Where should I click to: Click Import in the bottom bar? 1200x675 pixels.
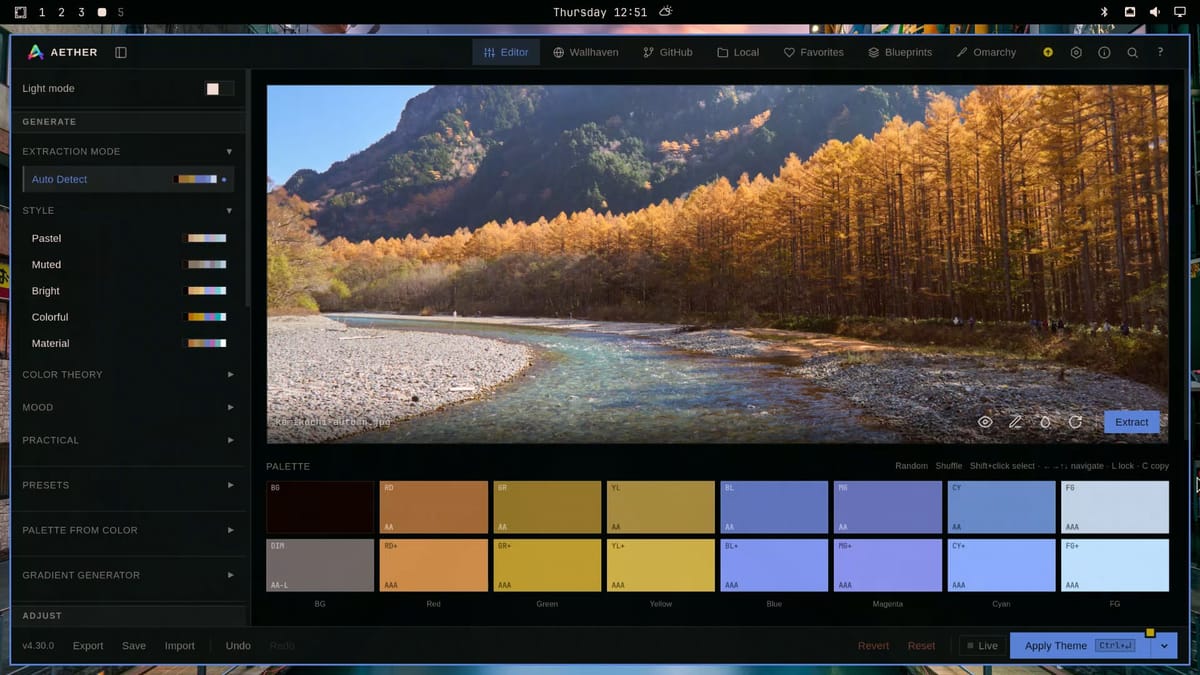click(x=180, y=646)
